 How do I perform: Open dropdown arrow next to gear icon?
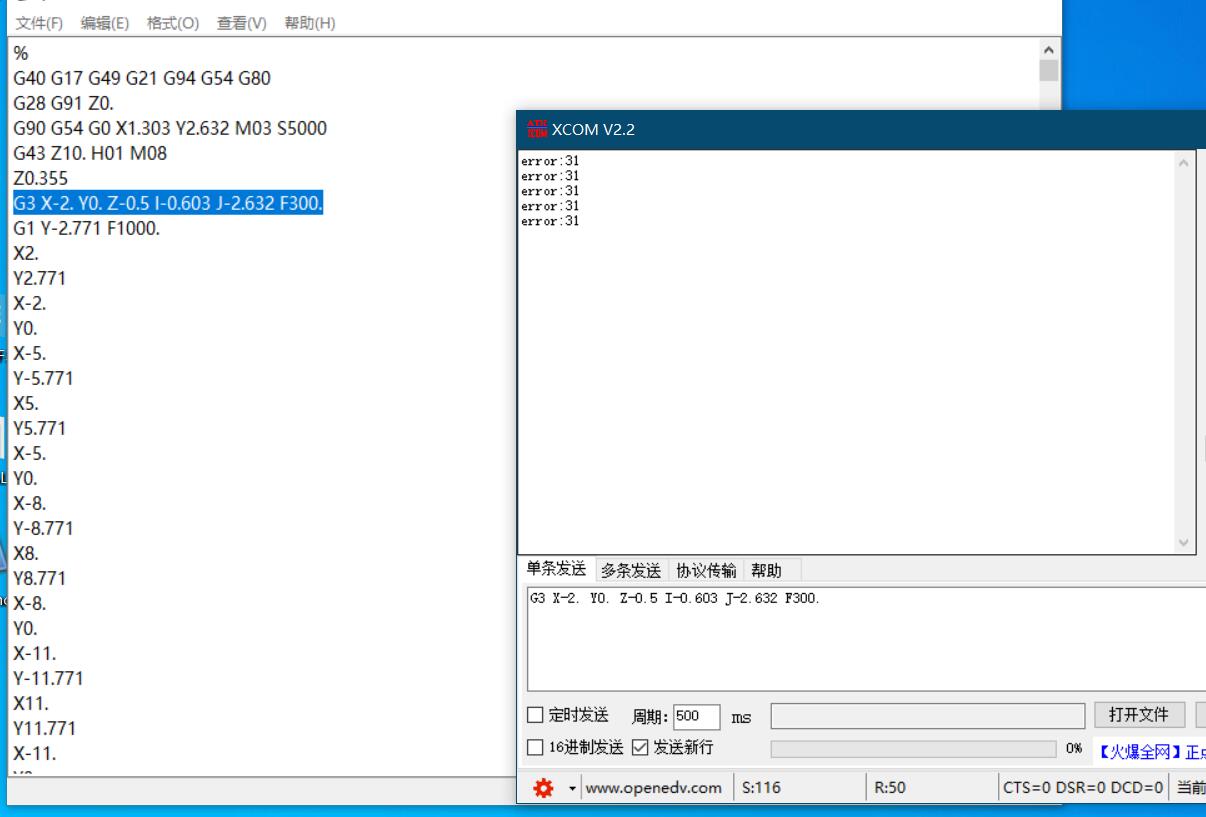tap(573, 788)
